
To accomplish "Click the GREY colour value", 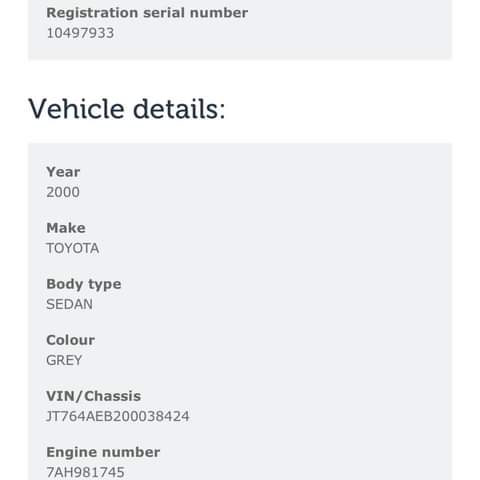I will (x=64, y=360).
